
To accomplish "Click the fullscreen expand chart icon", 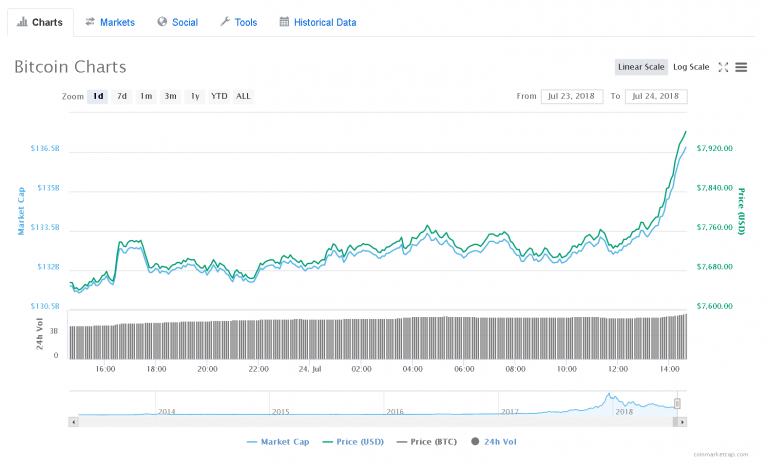I will [724, 67].
